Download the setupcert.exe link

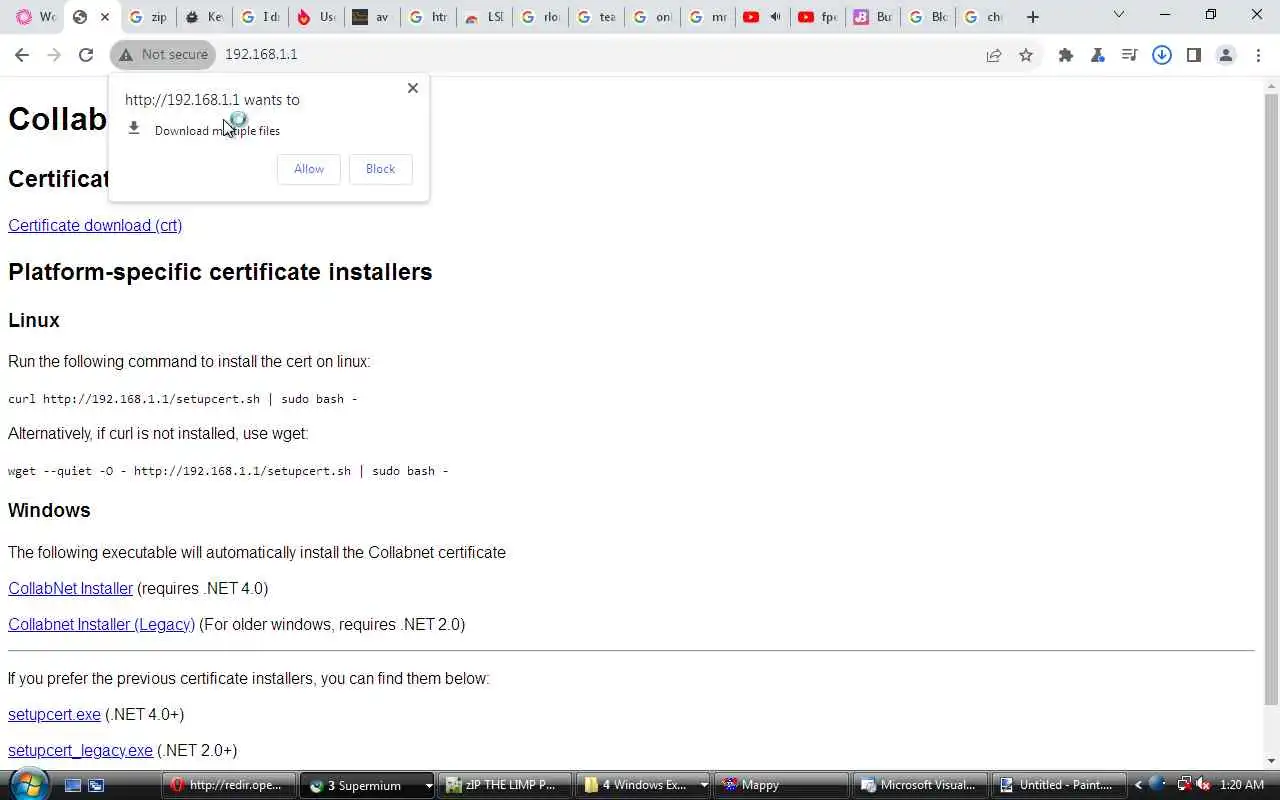tap(54, 714)
